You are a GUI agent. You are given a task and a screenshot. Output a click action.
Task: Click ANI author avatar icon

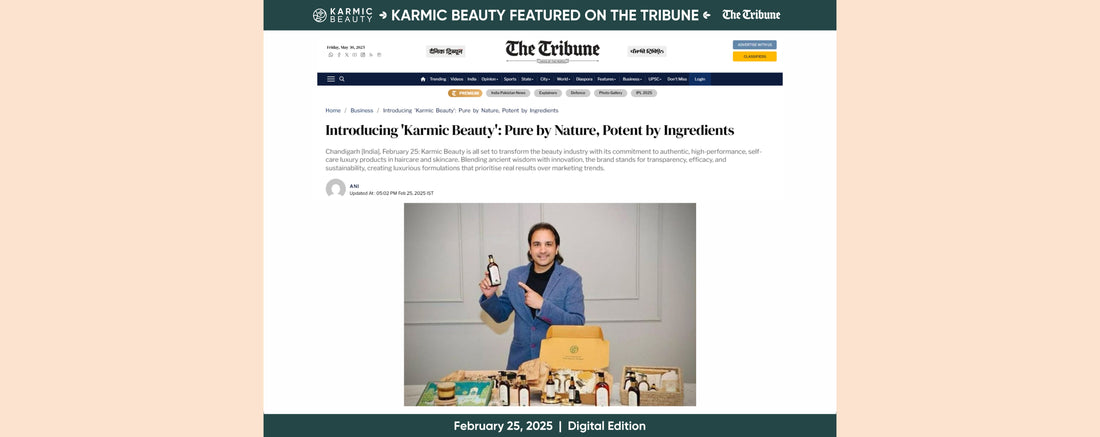pyautogui.click(x=335, y=189)
